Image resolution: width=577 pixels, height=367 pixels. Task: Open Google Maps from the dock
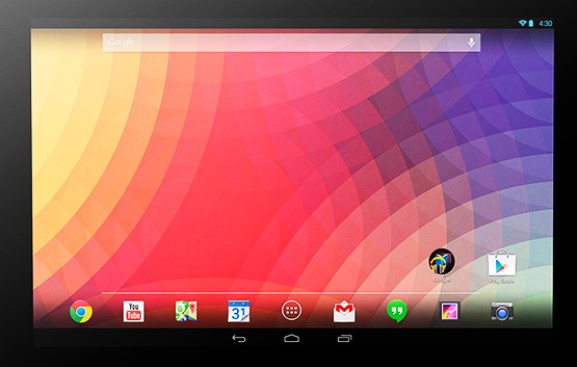pos(186,311)
